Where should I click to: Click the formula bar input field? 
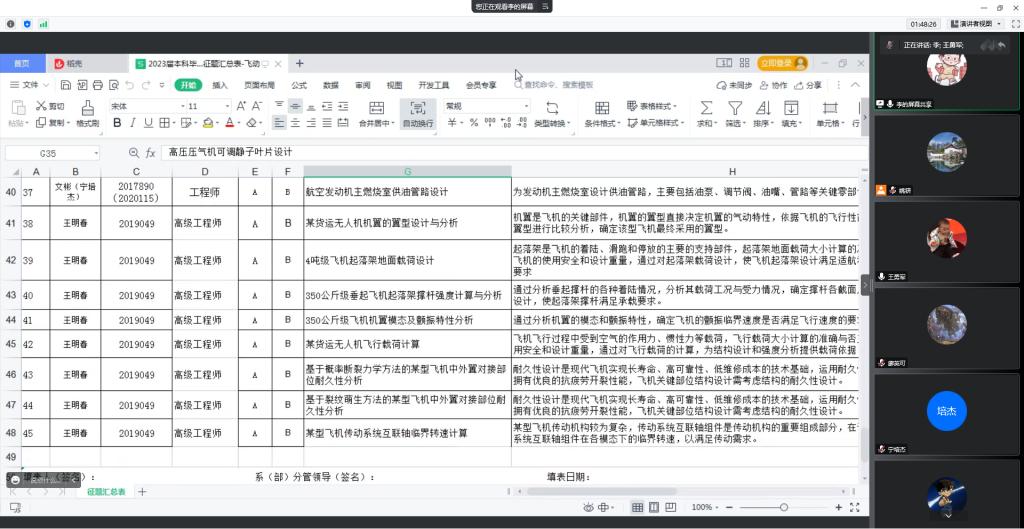point(500,153)
